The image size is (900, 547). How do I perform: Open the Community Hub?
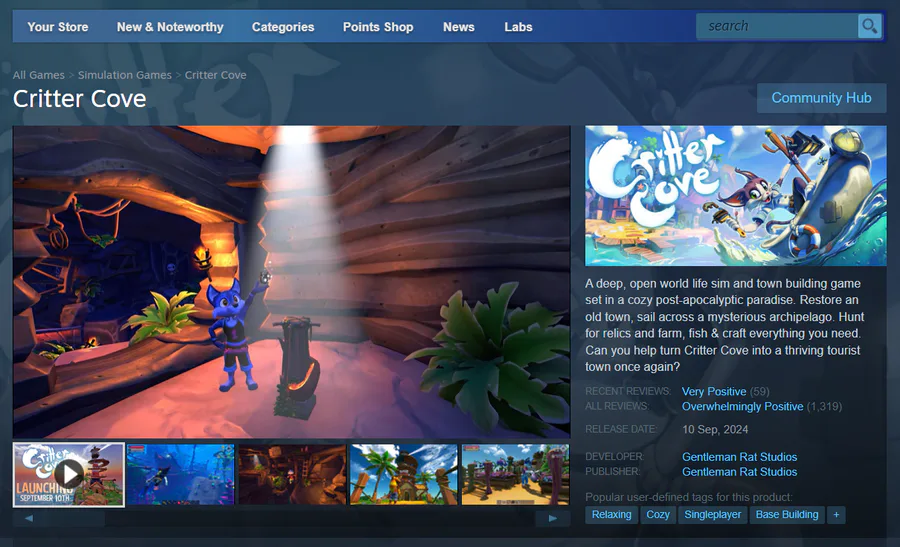[821, 98]
